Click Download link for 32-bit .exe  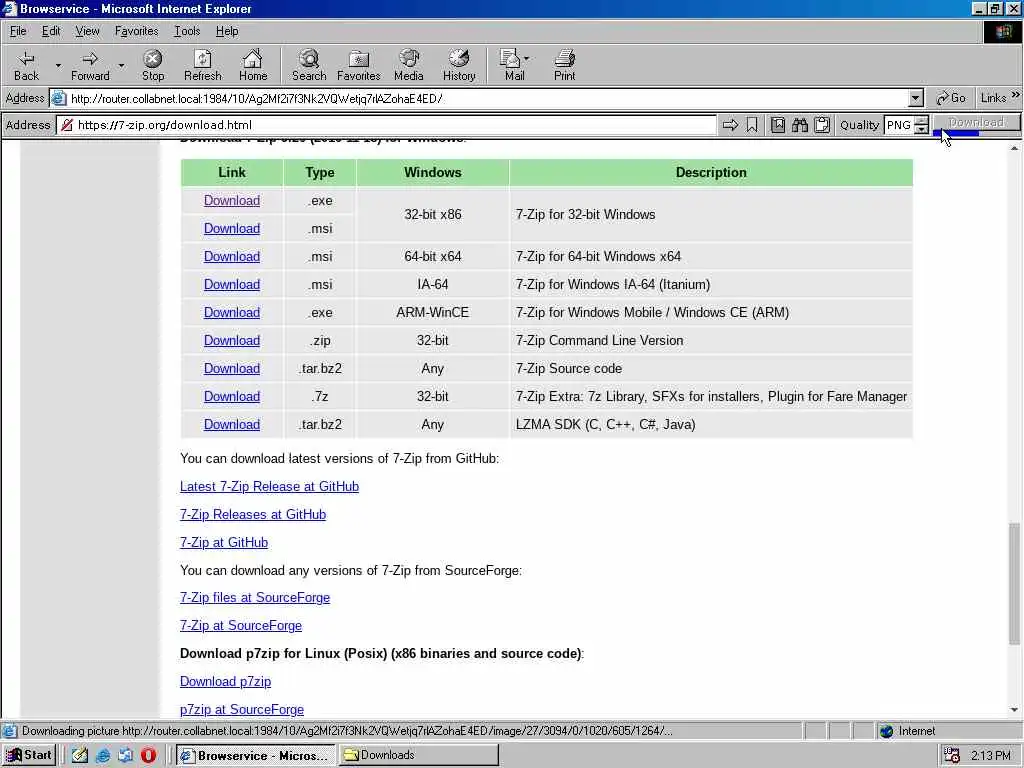pos(232,200)
